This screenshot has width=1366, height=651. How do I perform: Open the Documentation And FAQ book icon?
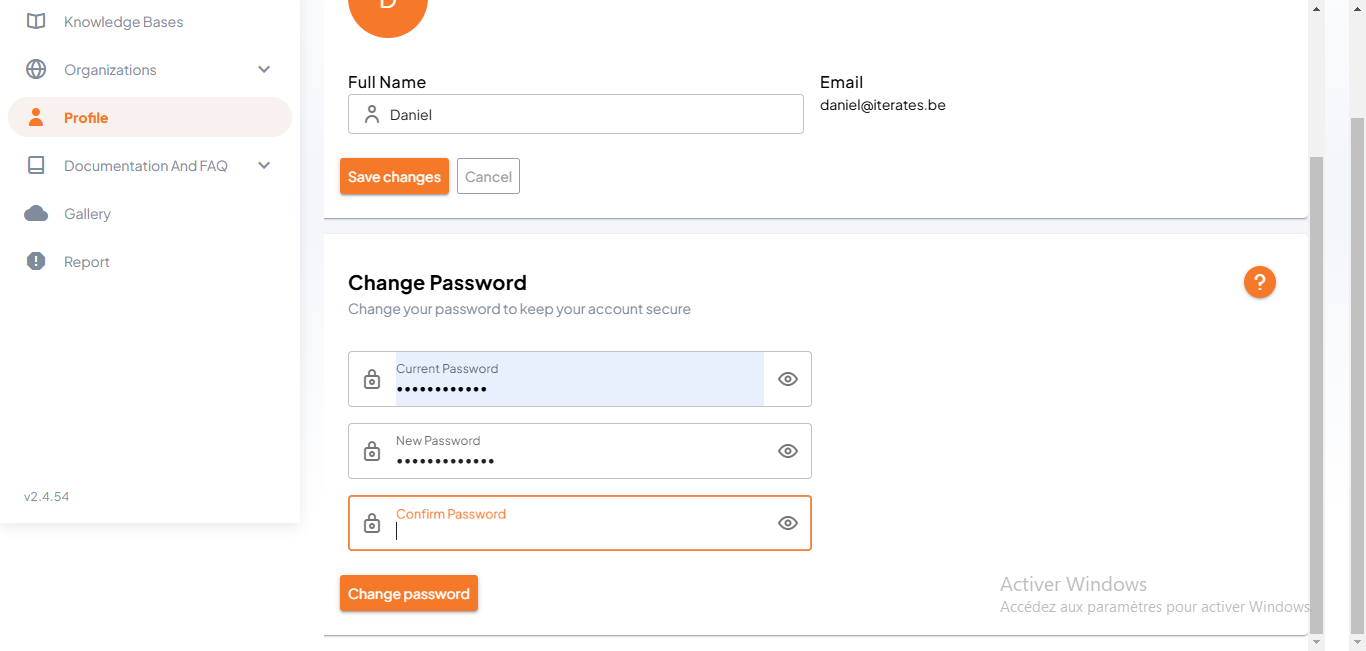[x=36, y=165]
